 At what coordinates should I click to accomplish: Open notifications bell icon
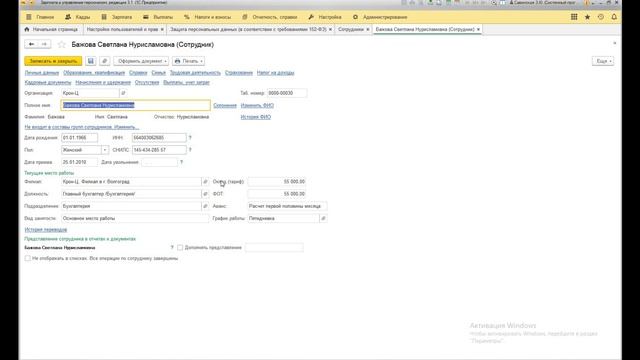[x=614, y=17]
